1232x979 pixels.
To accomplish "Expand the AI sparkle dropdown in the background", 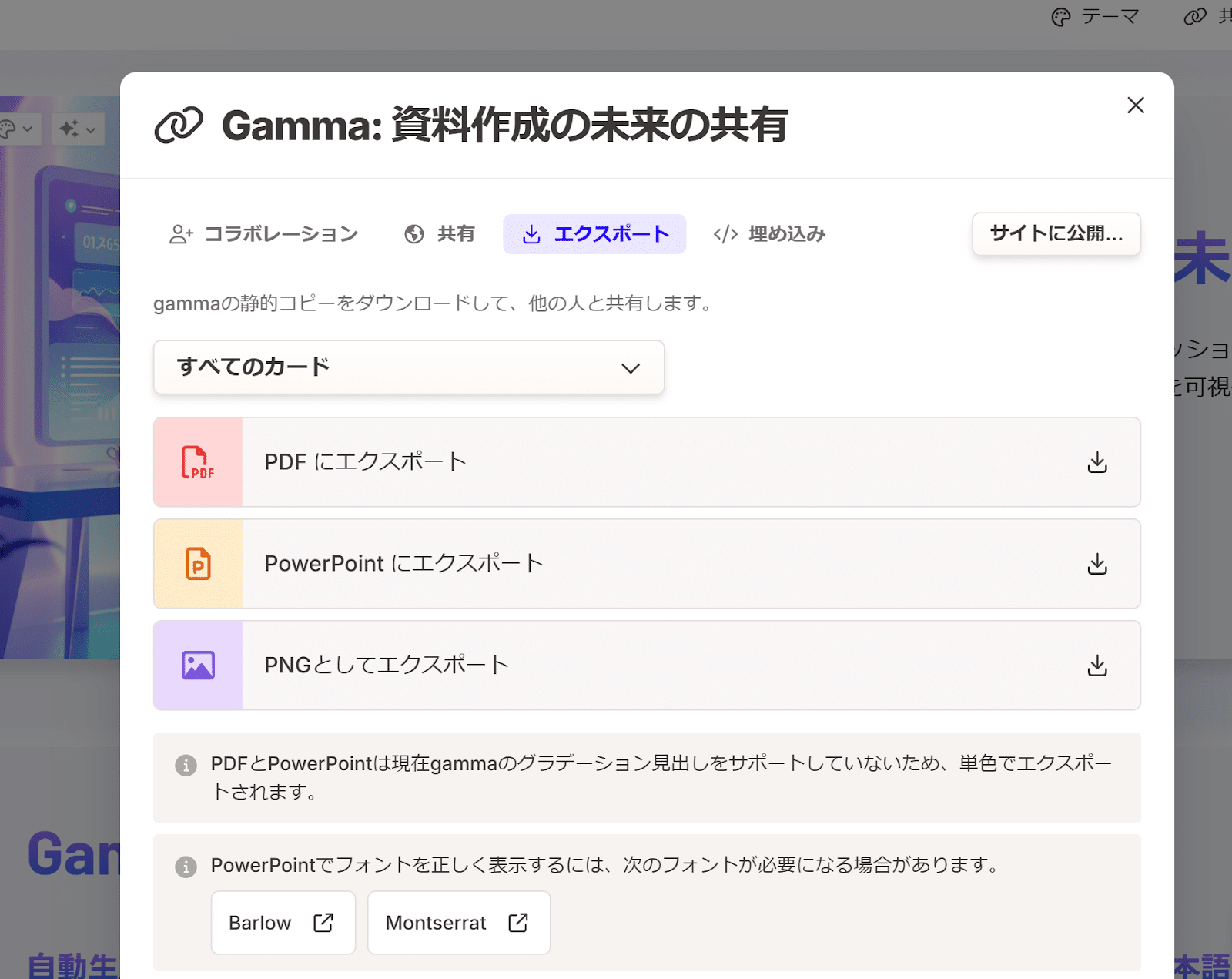I will pos(78,129).
